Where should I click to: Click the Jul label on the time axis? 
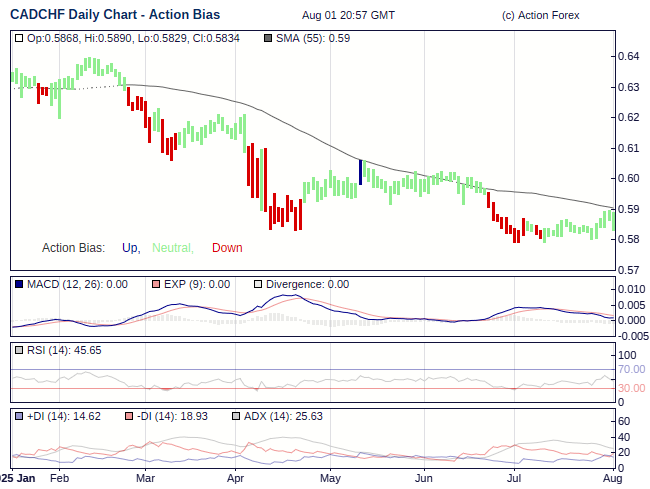514,479
